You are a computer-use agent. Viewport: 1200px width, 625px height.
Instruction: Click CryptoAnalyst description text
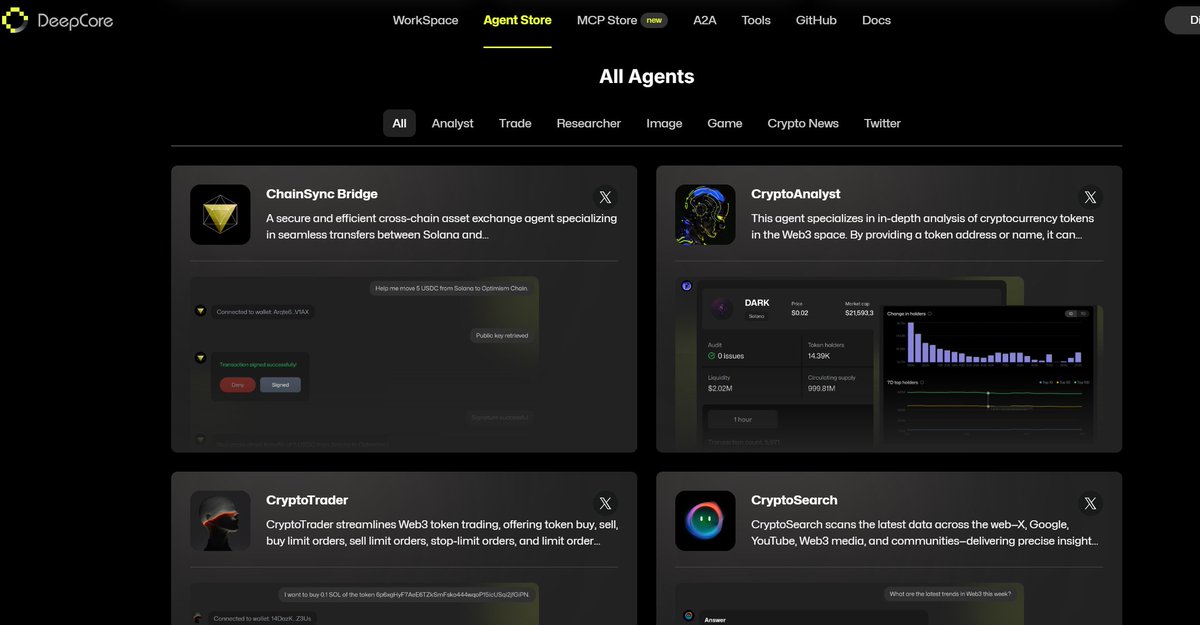pos(923,226)
